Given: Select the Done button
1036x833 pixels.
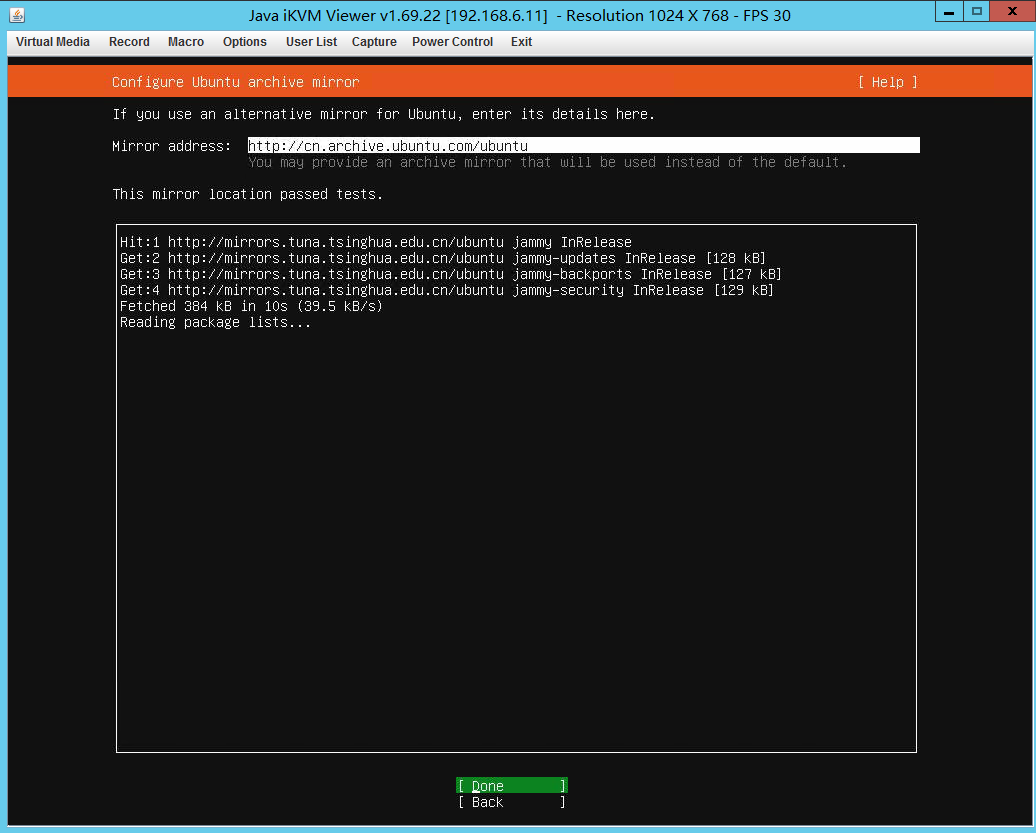Looking at the screenshot, I should (512, 785).
